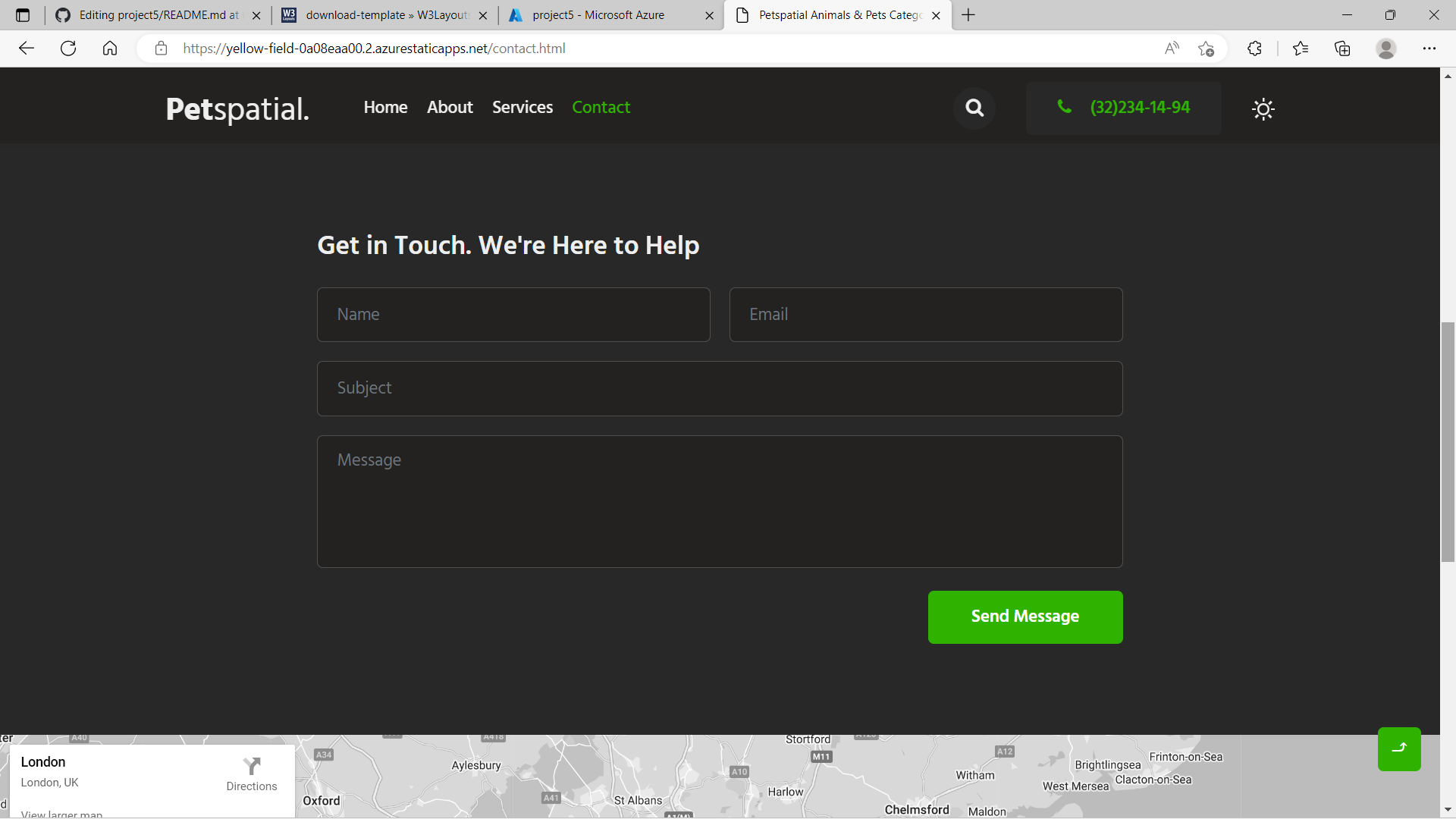Viewport: 1456px width, 819px height.
Task: Click the website search magnifier icon
Action: click(974, 108)
